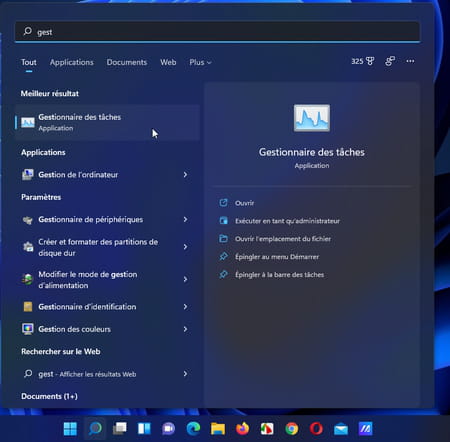Click the search field containing gest
The image size is (450, 442).
point(217,32)
